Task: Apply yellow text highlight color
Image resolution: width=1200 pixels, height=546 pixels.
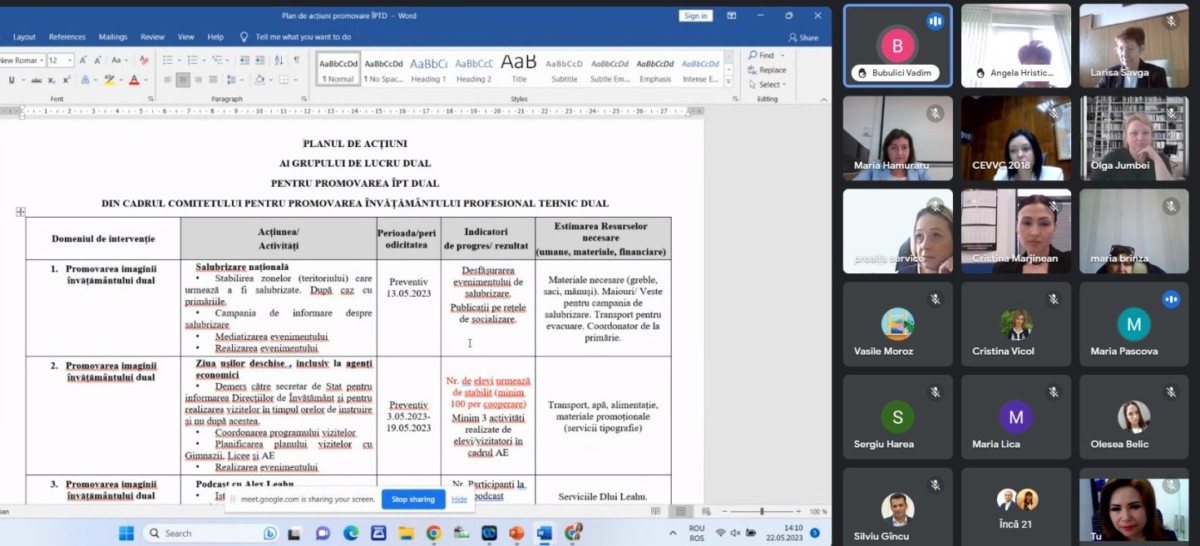Action: click(109, 80)
